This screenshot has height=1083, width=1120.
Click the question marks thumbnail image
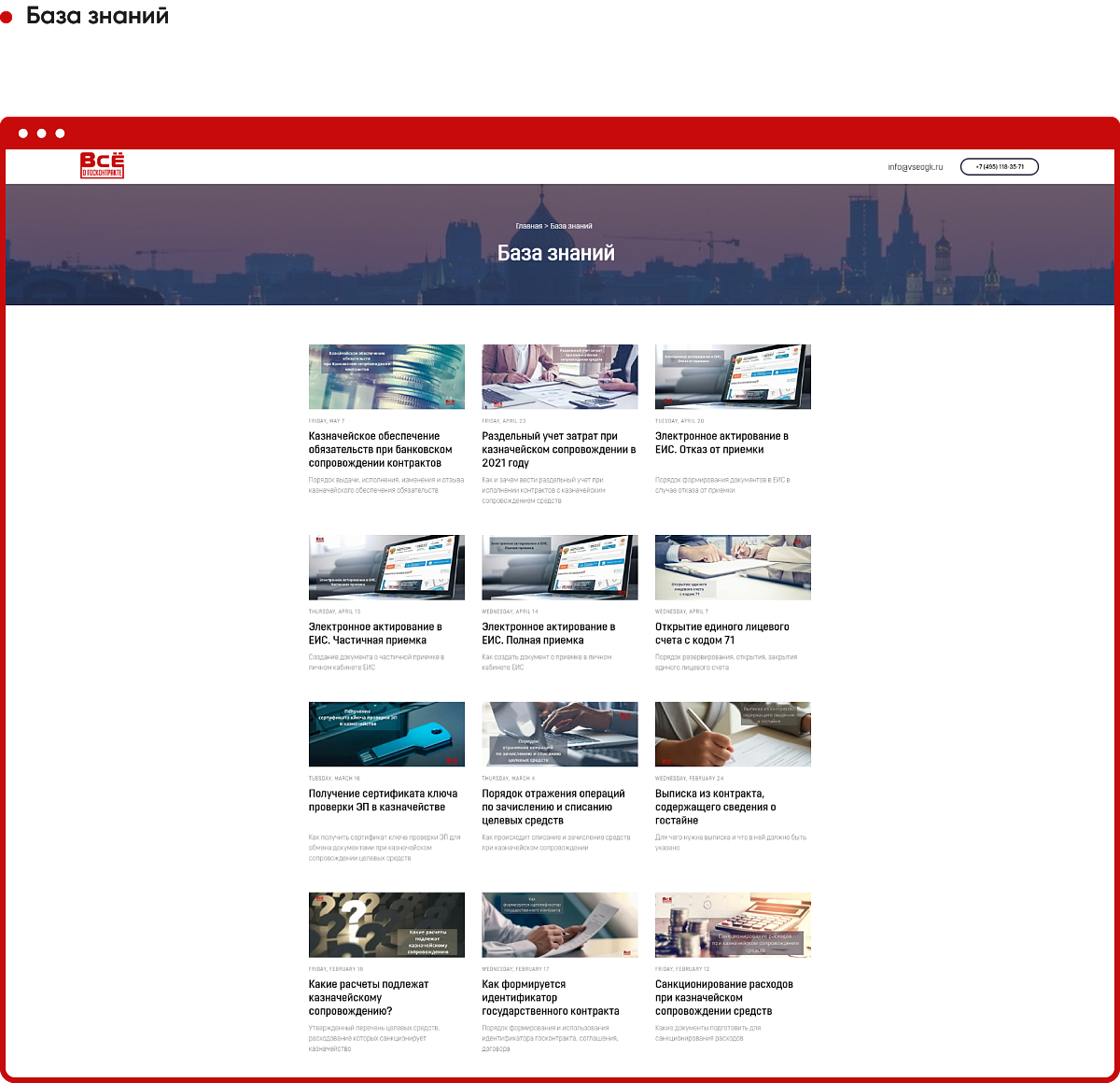point(386,924)
